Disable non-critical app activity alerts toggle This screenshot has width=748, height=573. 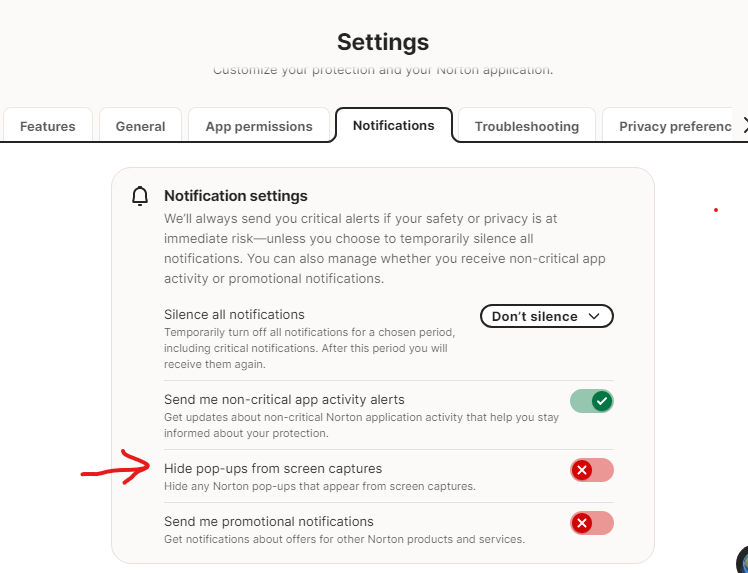[x=591, y=401]
